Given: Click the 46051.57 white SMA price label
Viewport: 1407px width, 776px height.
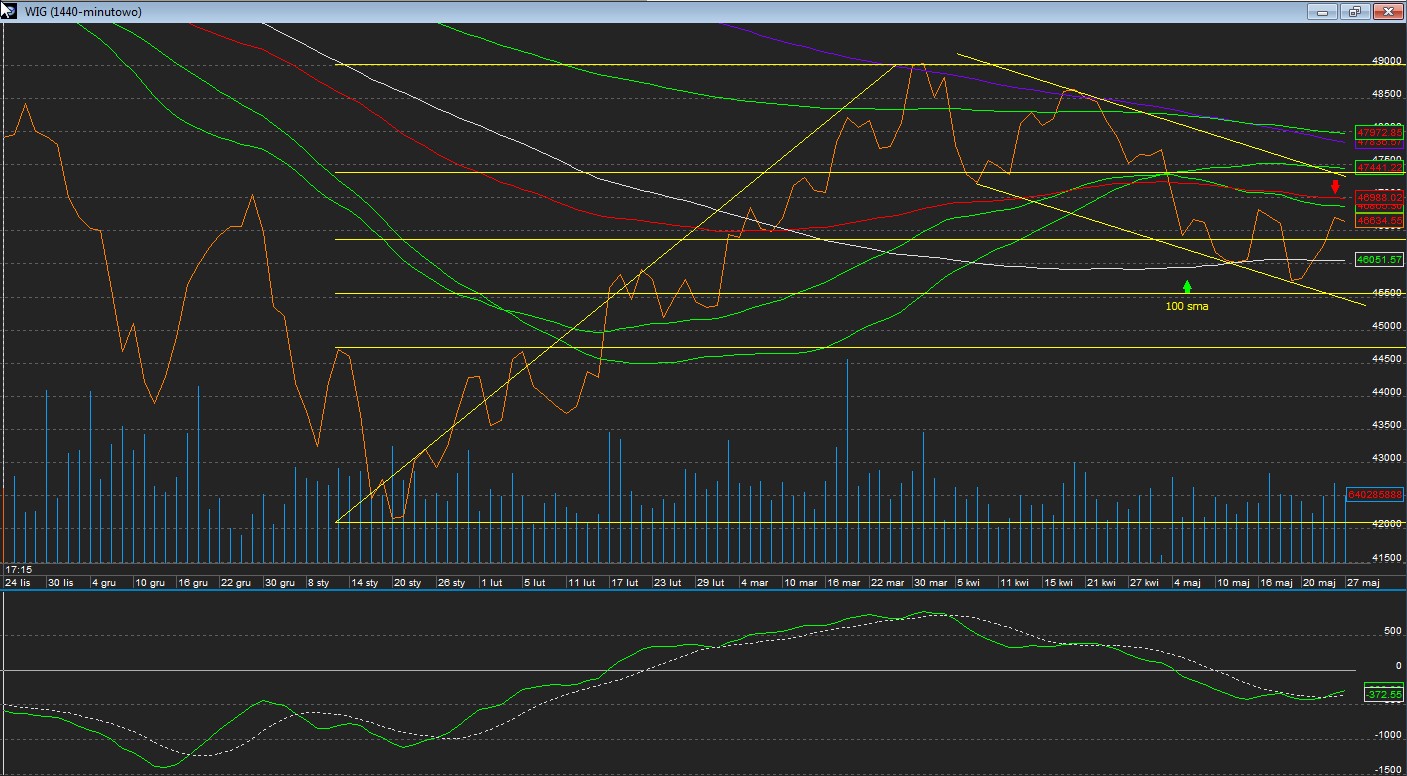Looking at the screenshot, I should 1379,260.
